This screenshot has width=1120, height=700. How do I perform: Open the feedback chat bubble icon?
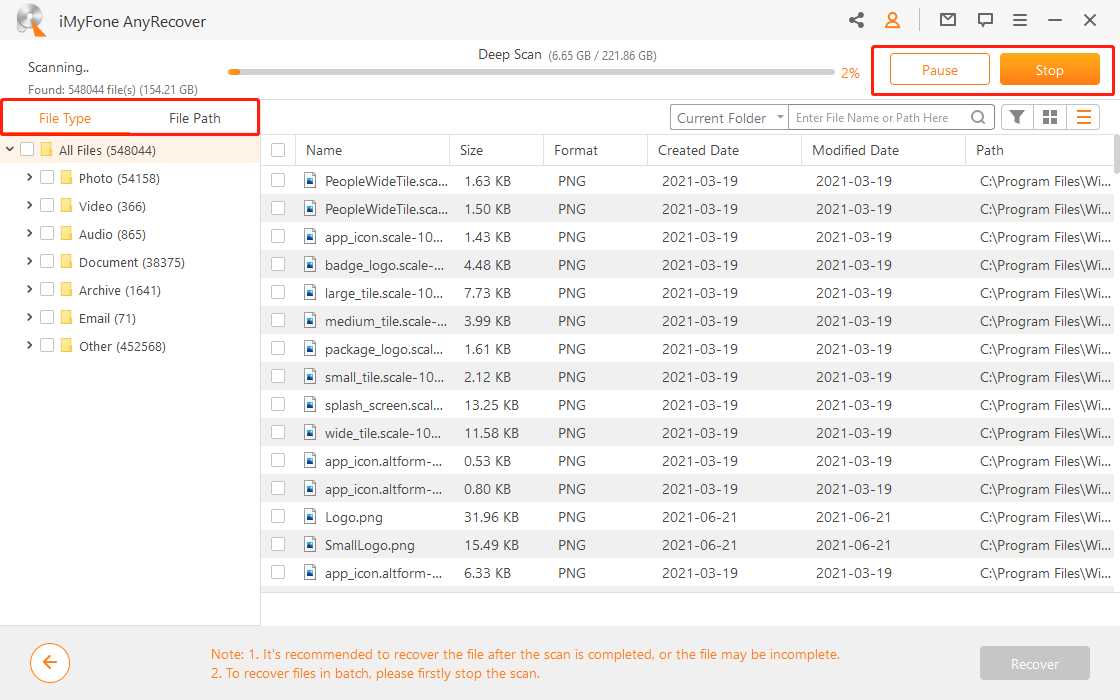985,20
